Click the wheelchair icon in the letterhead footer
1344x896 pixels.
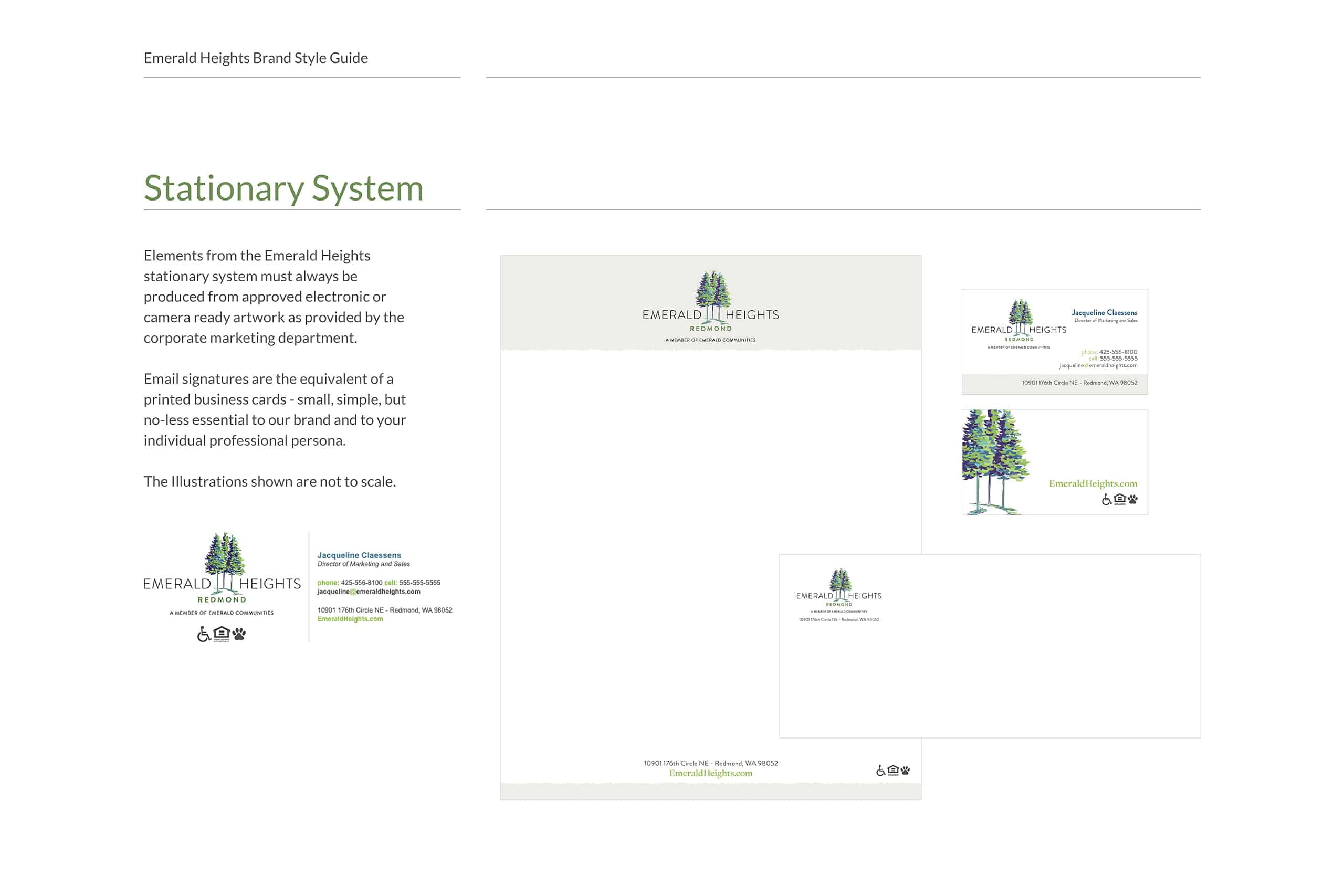coord(880,770)
